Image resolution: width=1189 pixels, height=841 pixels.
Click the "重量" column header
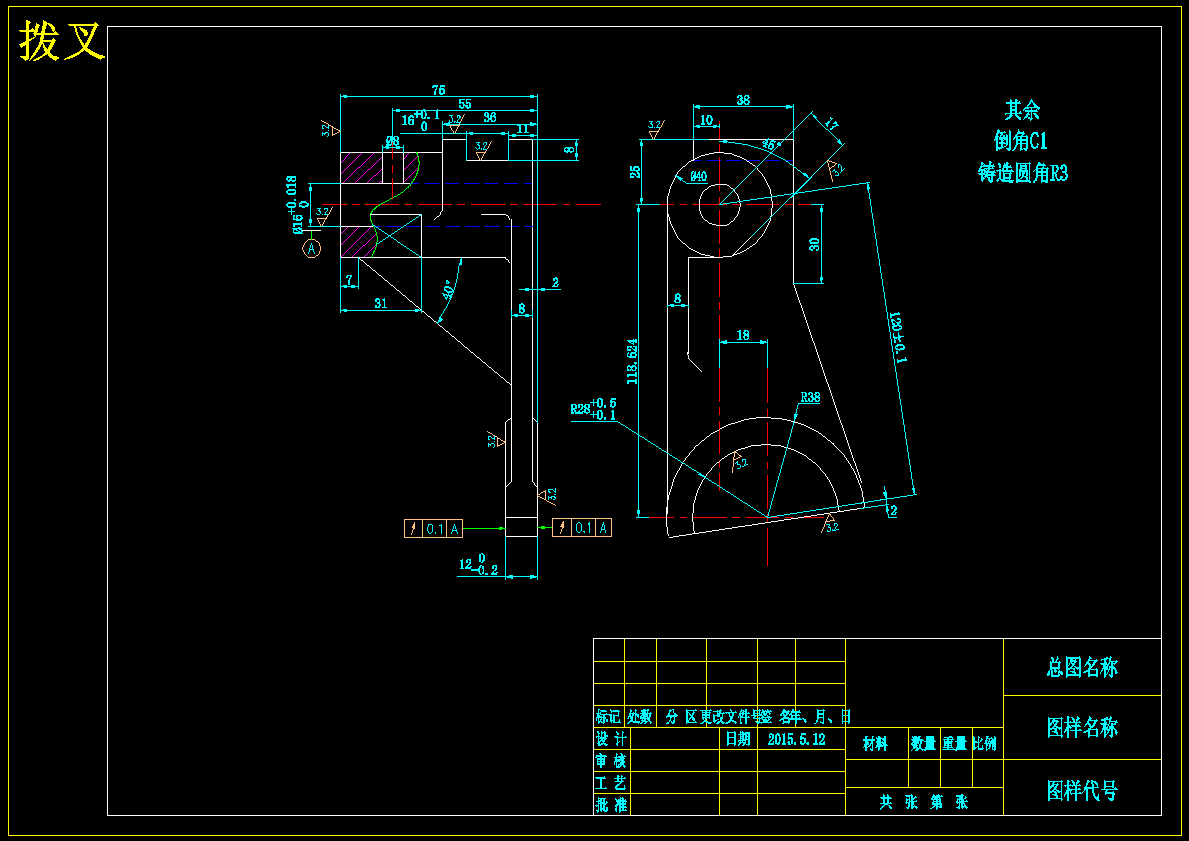(954, 744)
